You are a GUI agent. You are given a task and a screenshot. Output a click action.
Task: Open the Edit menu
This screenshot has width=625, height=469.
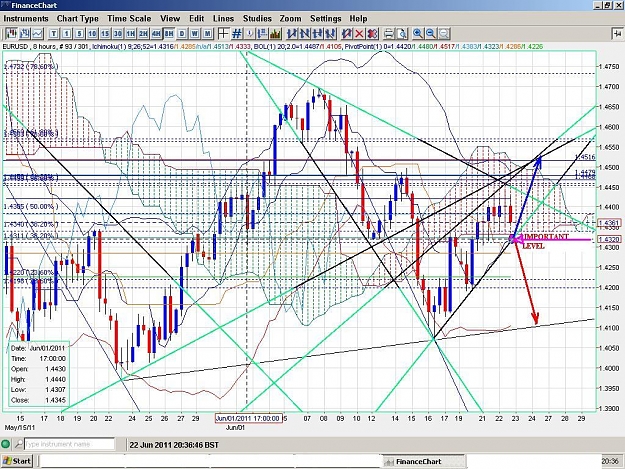[x=197, y=18]
